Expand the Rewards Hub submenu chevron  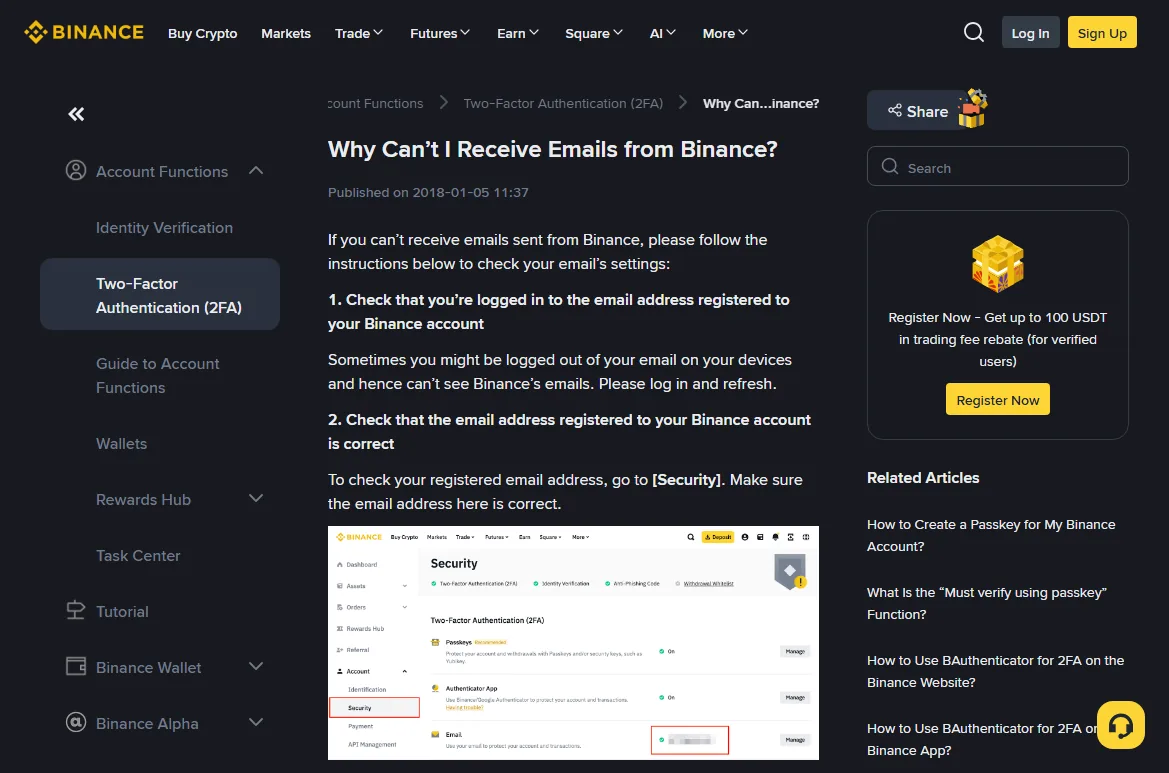coord(256,499)
